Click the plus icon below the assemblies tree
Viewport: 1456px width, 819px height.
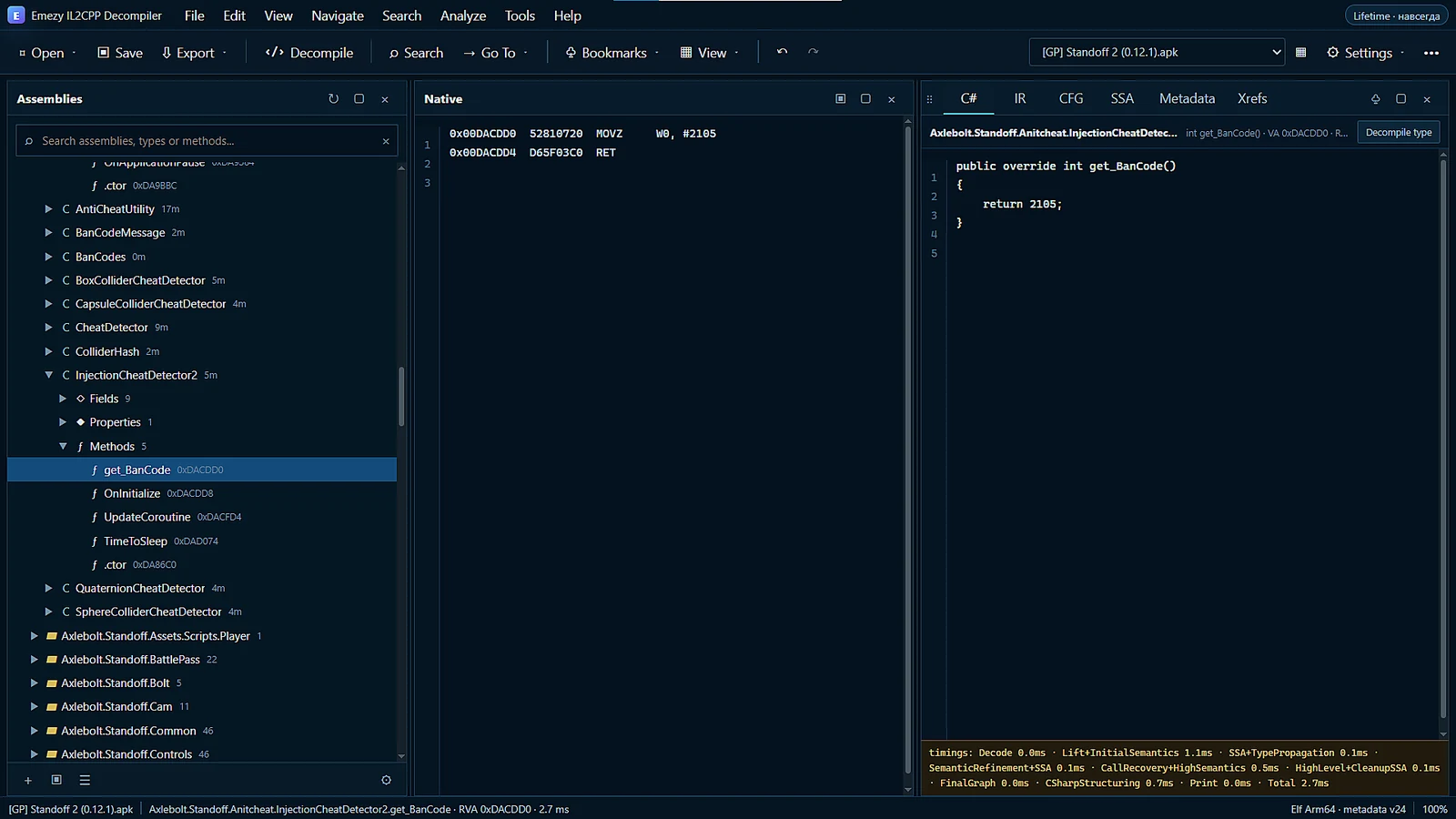(28, 780)
